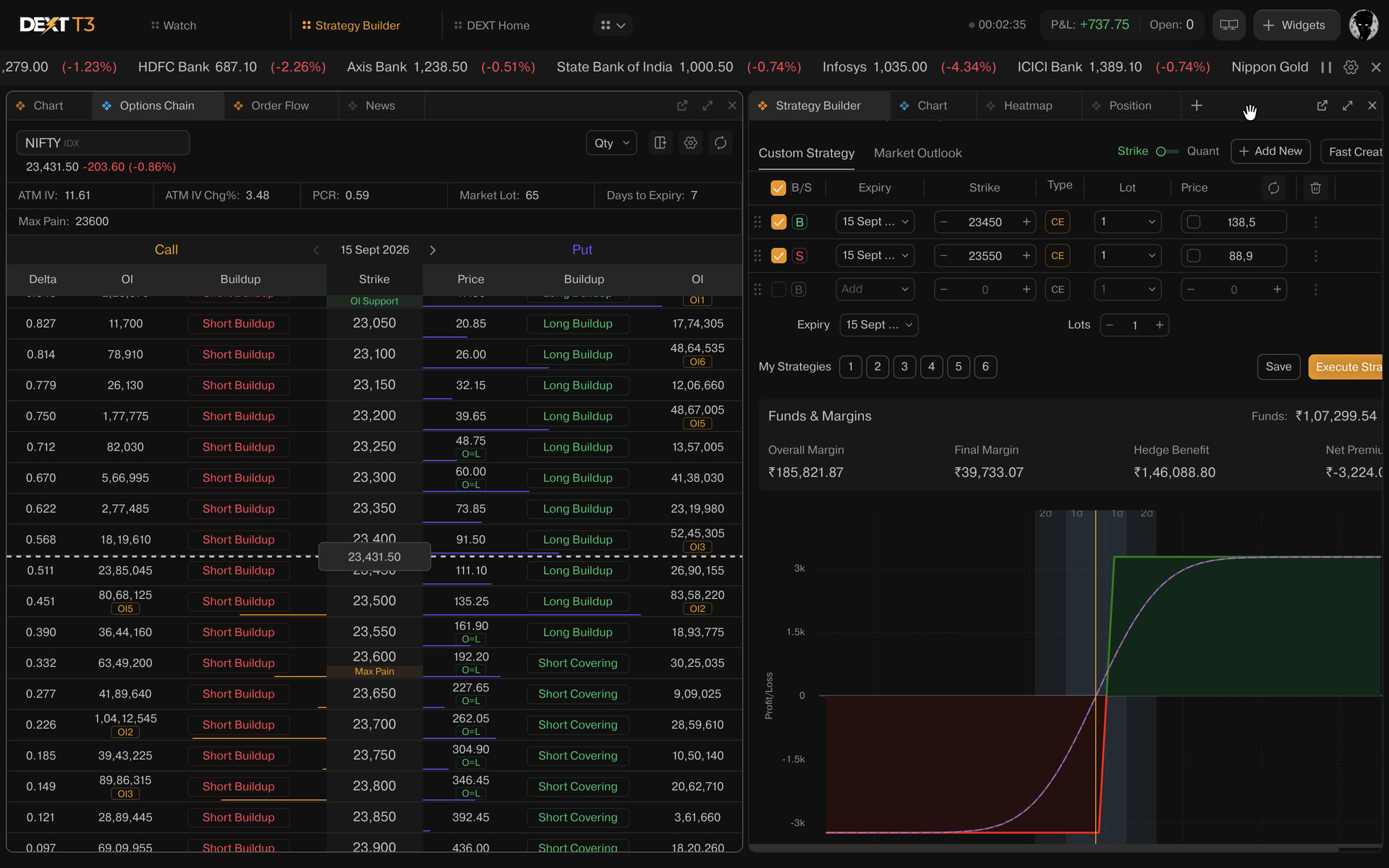The image size is (1389, 868).
Task: Save the current strategy
Action: (1278, 367)
